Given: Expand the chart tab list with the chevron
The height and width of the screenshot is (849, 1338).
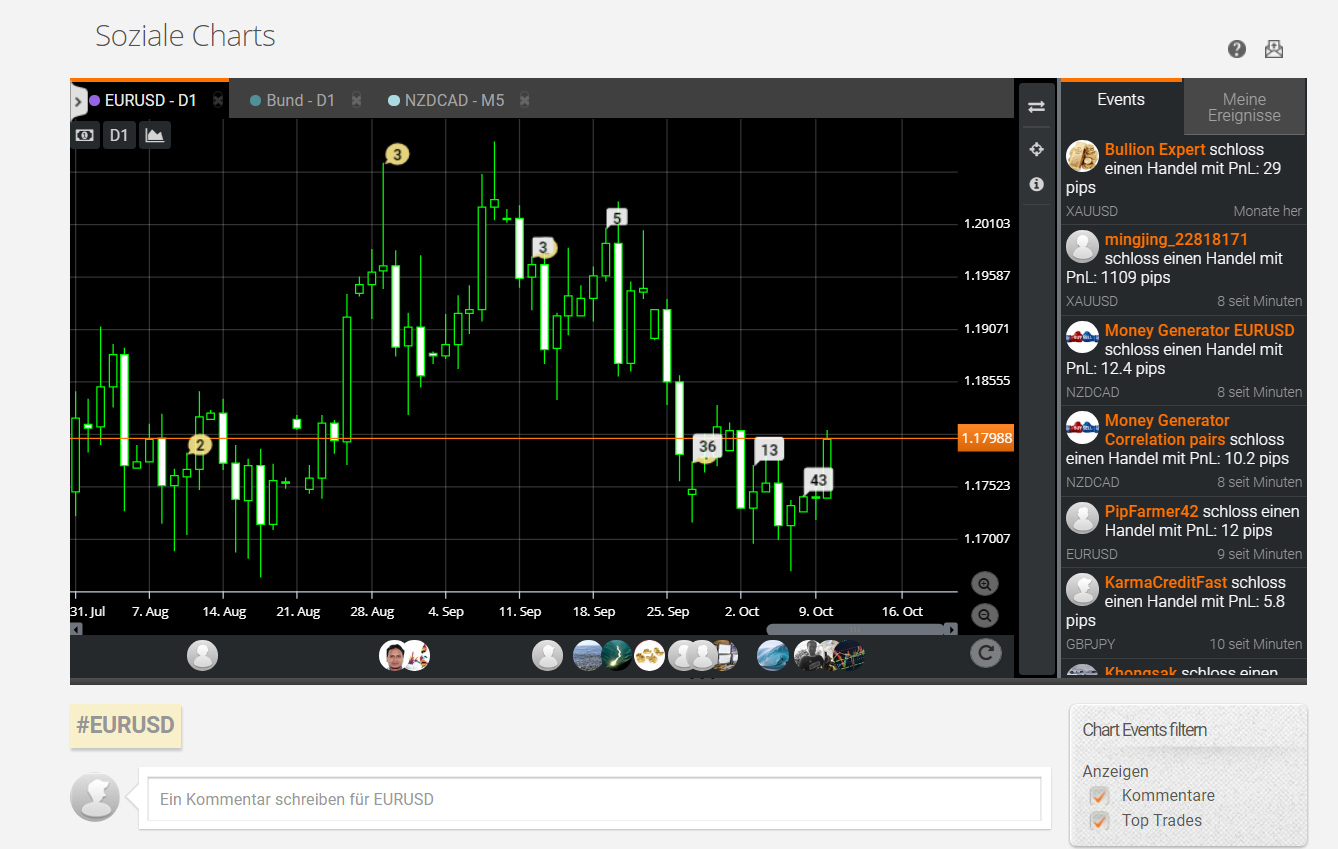Looking at the screenshot, I should click(77, 101).
